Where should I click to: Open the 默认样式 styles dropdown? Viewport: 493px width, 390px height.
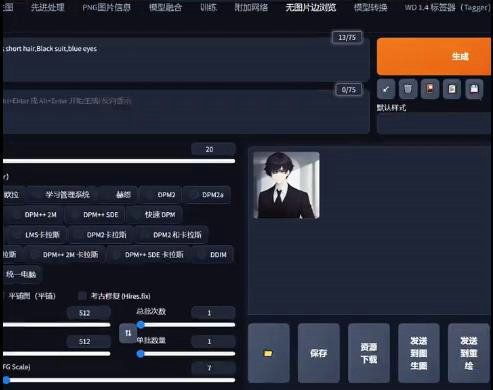(x=434, y=123)
